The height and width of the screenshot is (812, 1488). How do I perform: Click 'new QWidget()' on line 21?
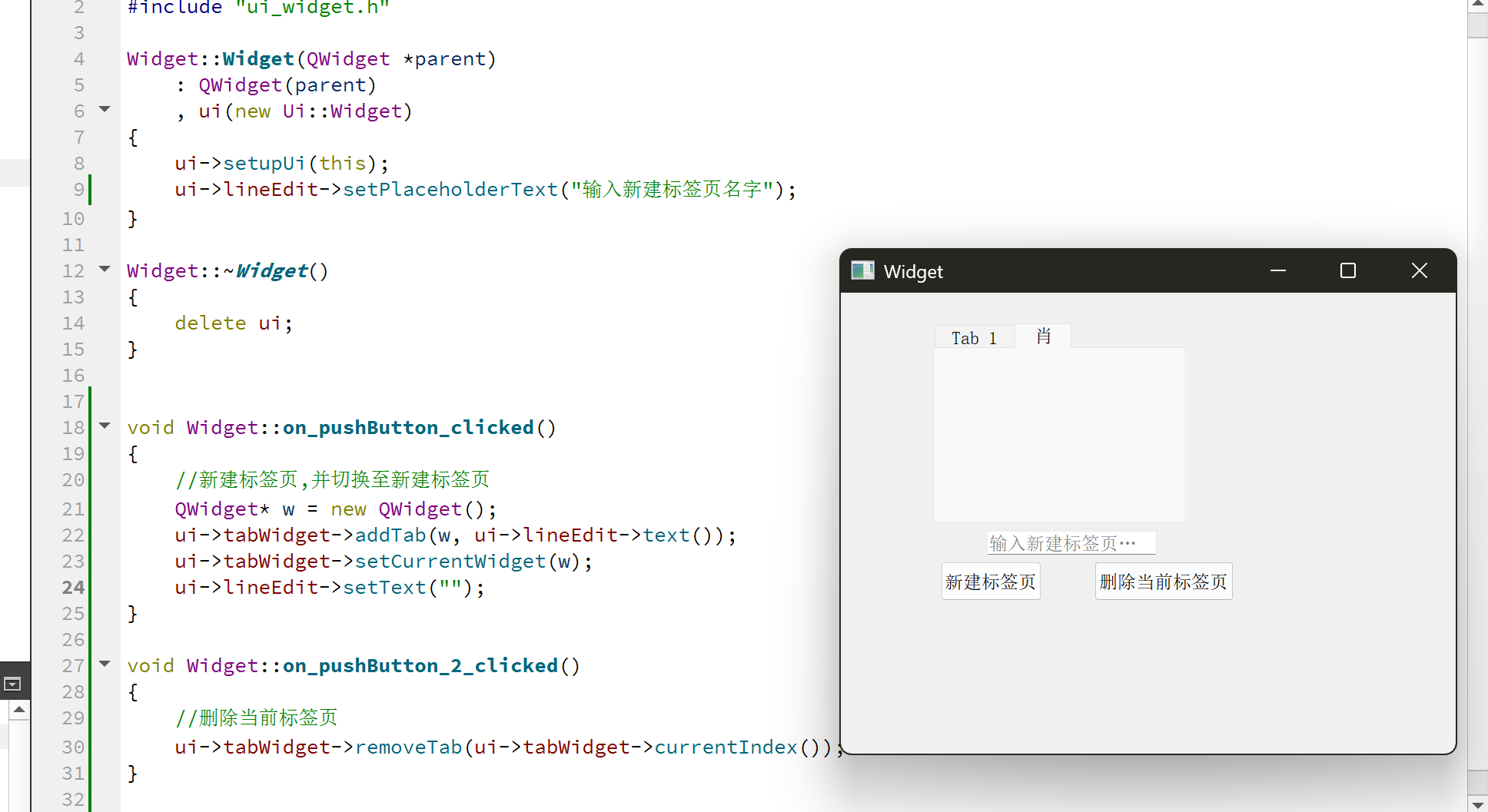coord(408,509)
